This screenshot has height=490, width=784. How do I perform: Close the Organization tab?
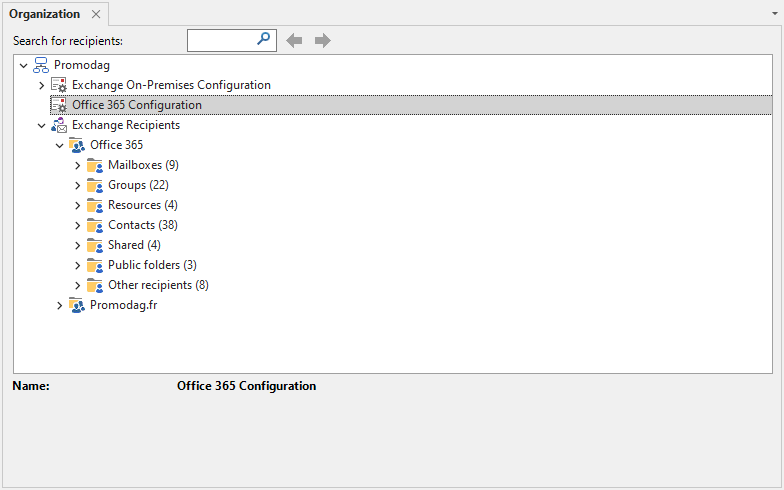pos(96,14)
